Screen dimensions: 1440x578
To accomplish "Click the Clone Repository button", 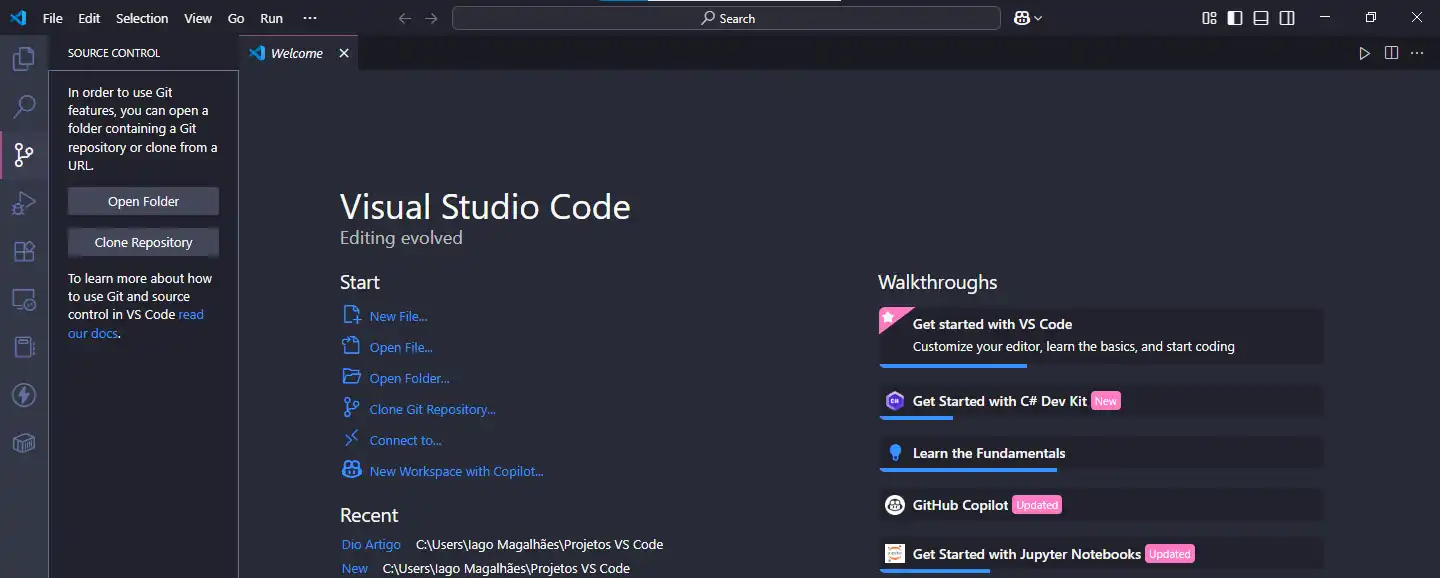I will tap(143, 242).
